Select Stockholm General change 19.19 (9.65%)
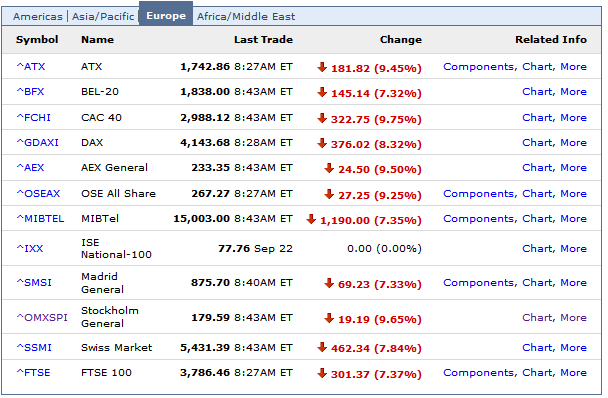608x398 pixels. pos(380,319)
